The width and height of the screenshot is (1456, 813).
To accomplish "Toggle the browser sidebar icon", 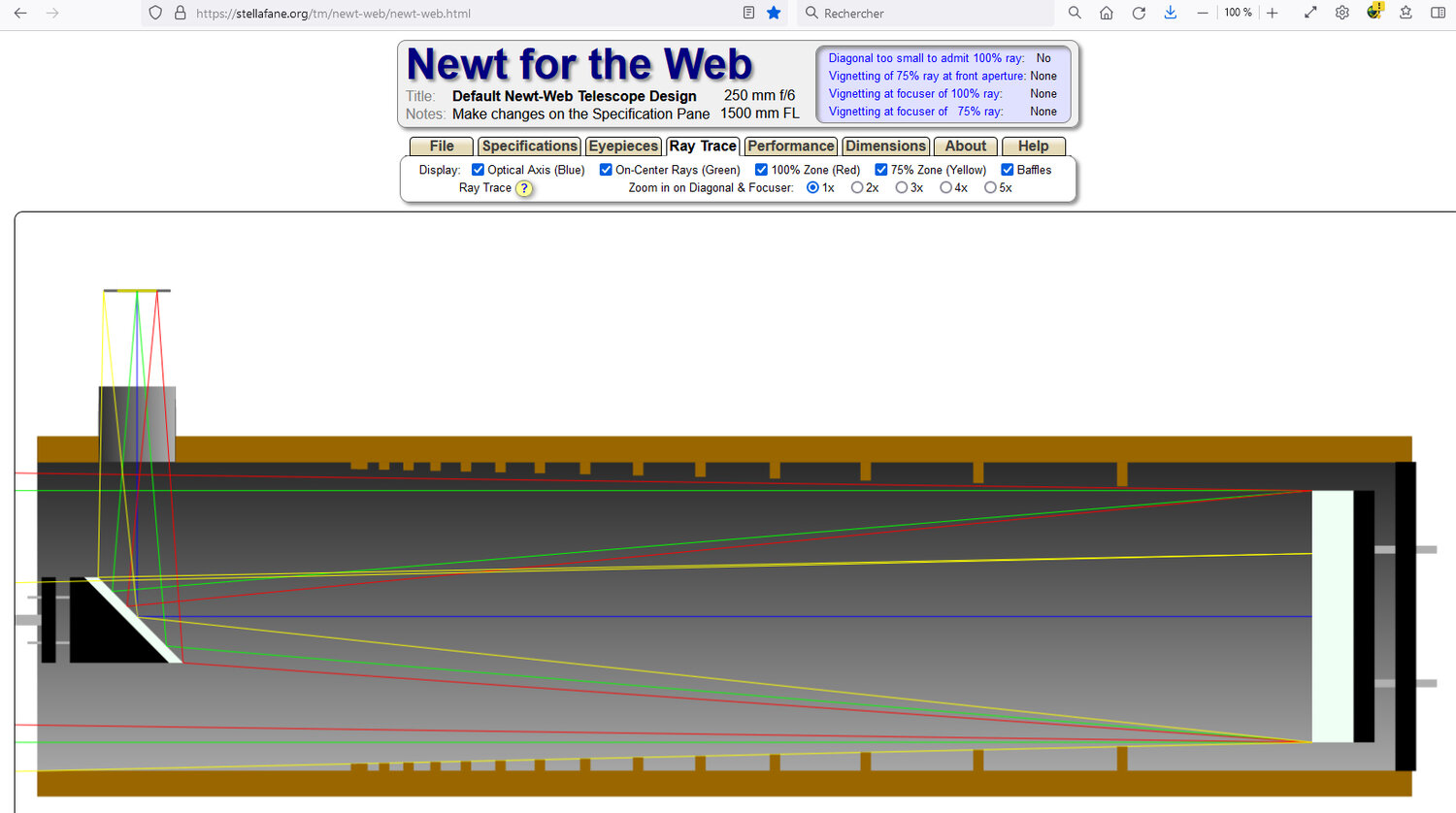I will coord(1439,13).
